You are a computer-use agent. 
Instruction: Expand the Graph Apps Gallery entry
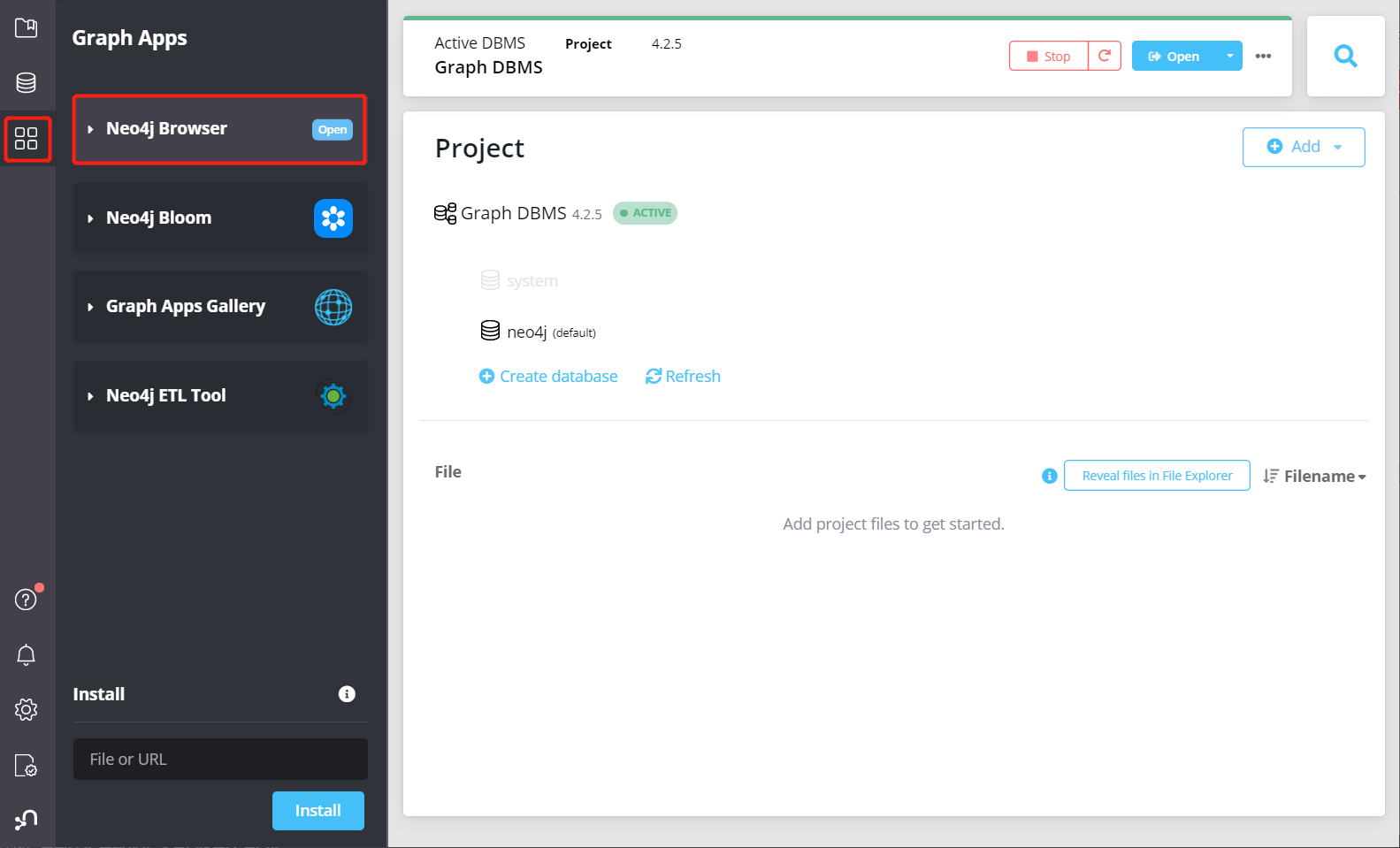[90, 307]
